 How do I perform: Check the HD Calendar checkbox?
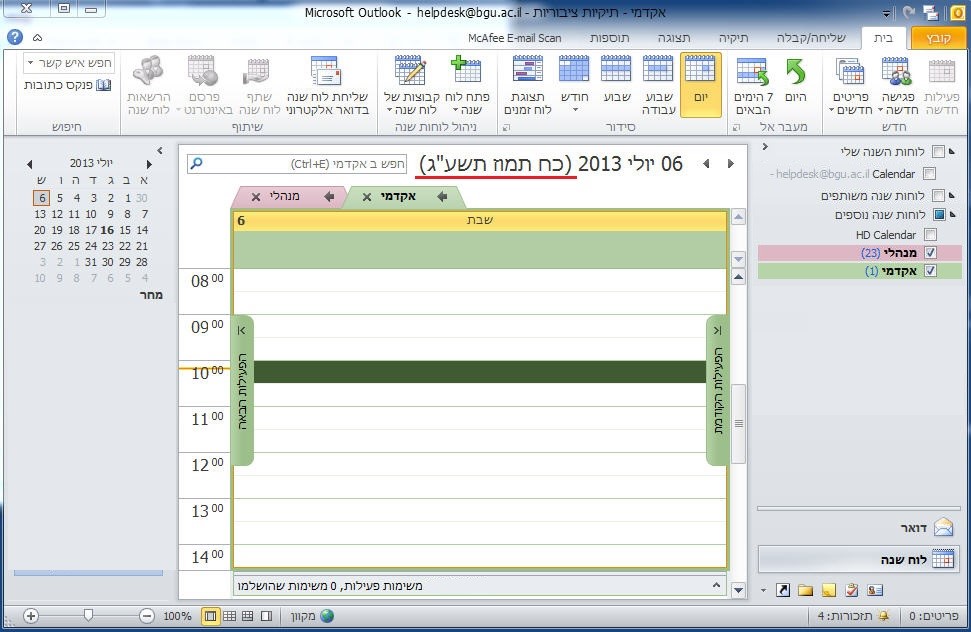pyautogui.click(x=930, y=235)
